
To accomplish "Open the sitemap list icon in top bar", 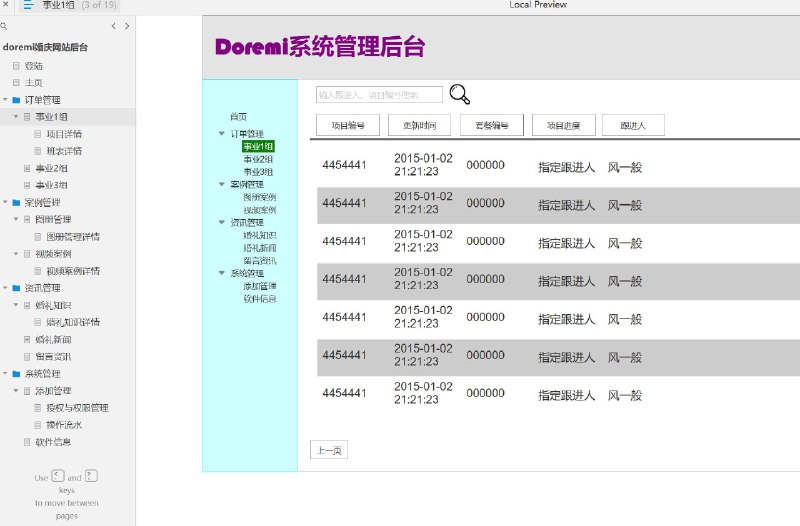I will (28, 6).
